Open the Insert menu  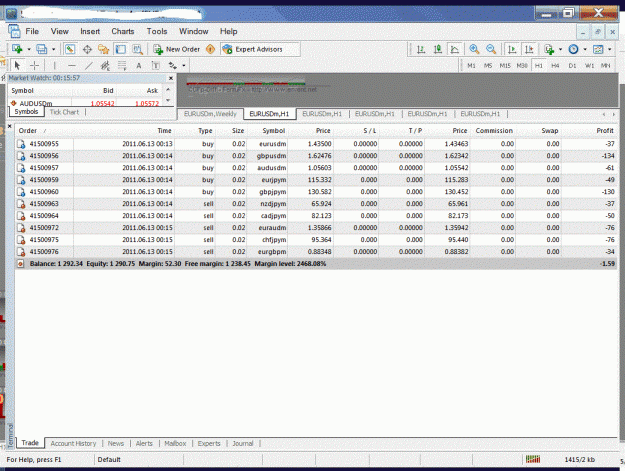point(90,31)
